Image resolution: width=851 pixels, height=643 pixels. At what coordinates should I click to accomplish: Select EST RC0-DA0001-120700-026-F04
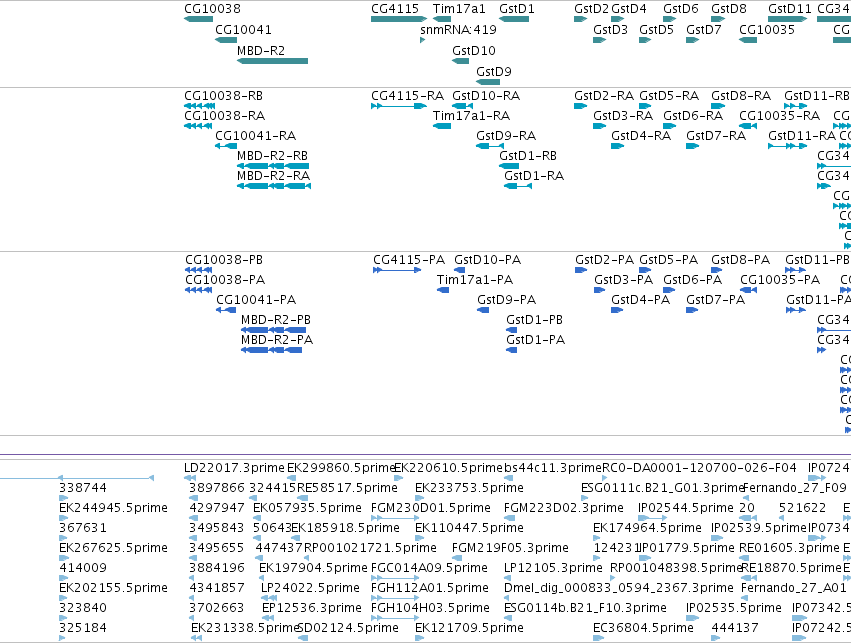point(699,468)
